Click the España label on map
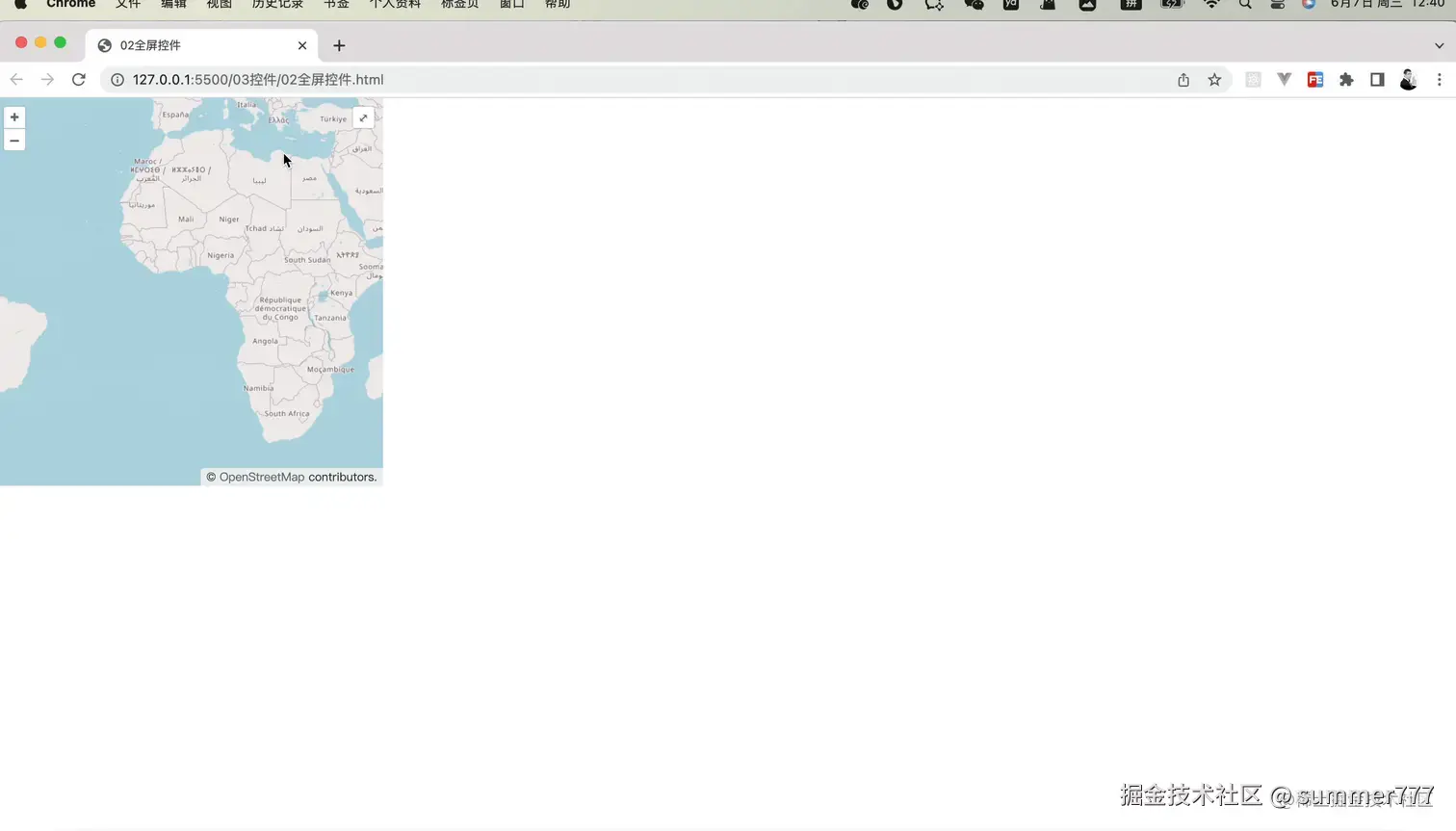The height and width of the screenshot is (831, 1456). point(175,115)
